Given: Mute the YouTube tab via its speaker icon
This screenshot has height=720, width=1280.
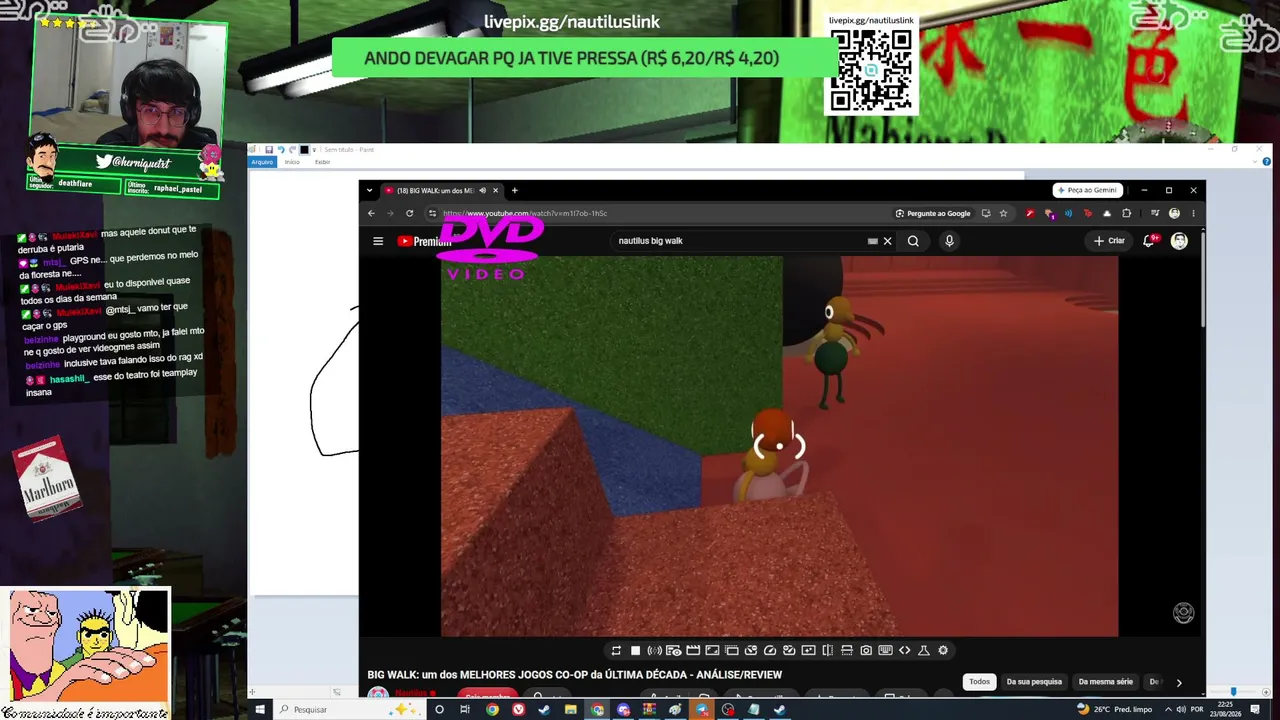Looking at the screenshot, I should (482, 190).
